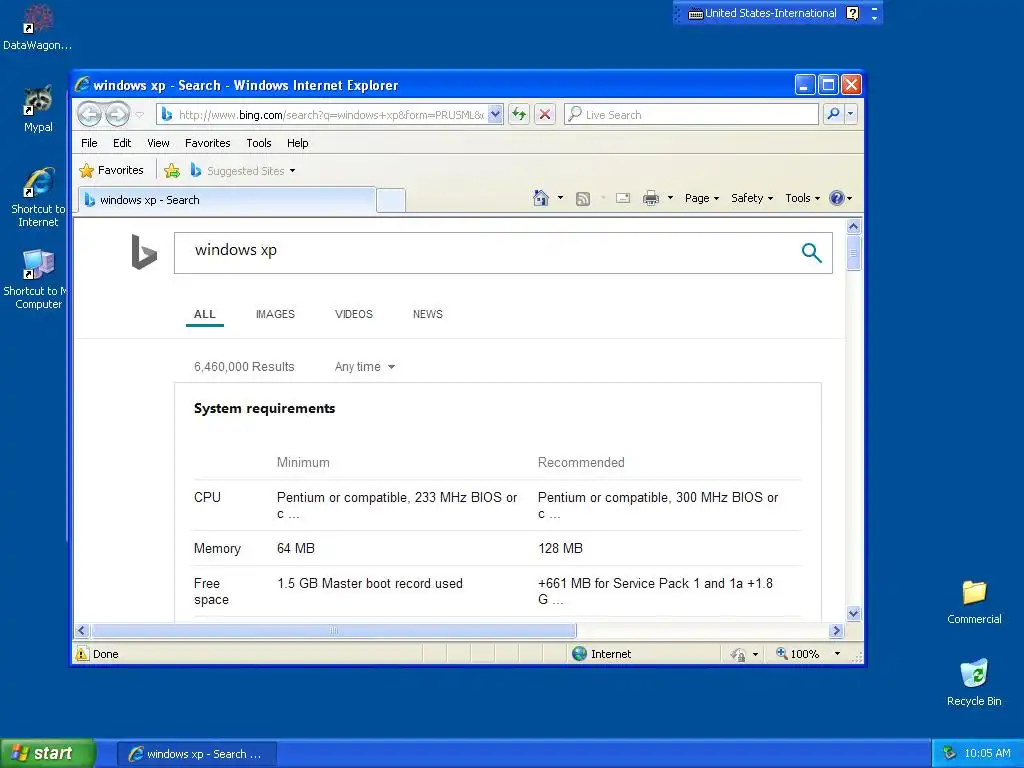
Task: Refresh the page with green arrows icon
Action: [519, 115]
